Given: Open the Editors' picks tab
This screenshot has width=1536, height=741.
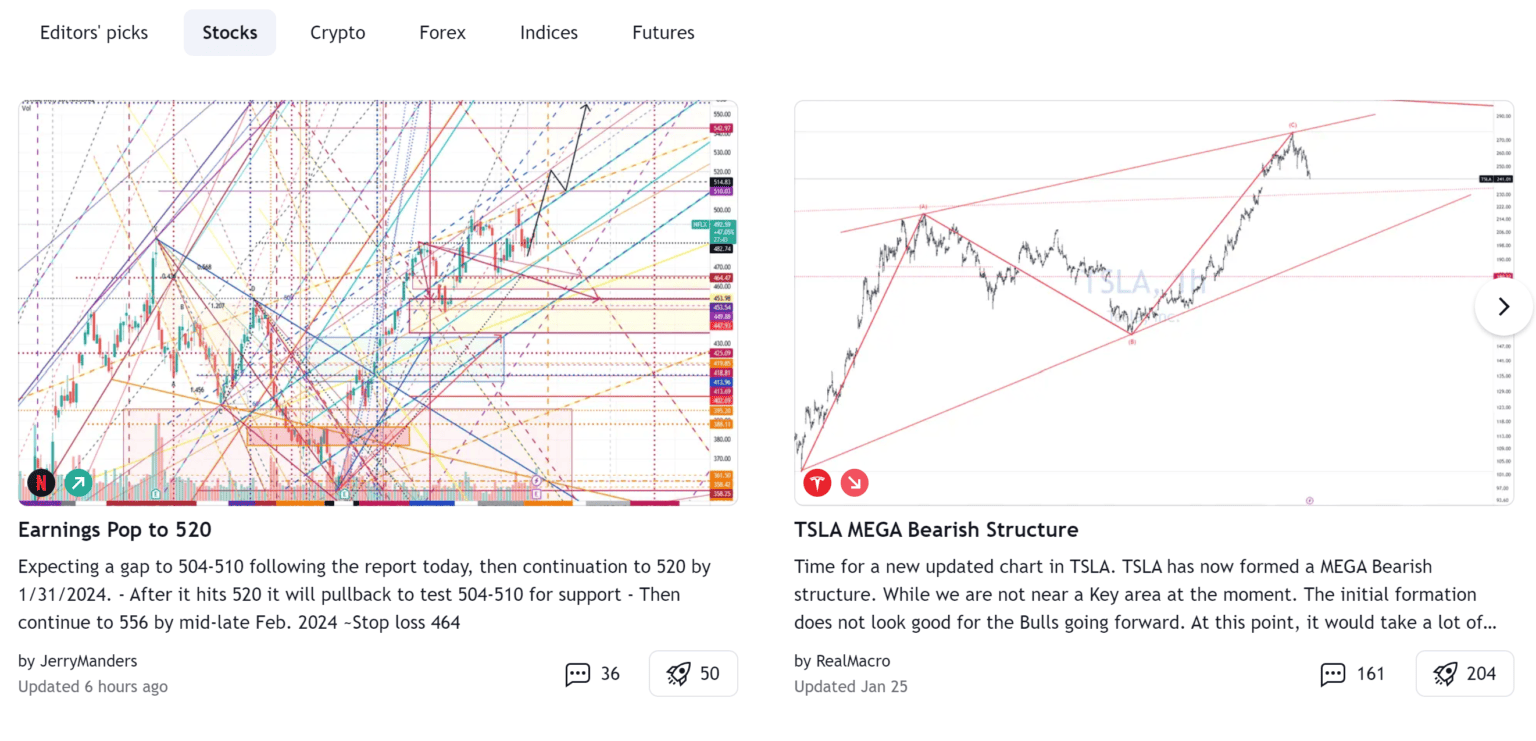Looking at the screenshot, I should click(93, 32).
